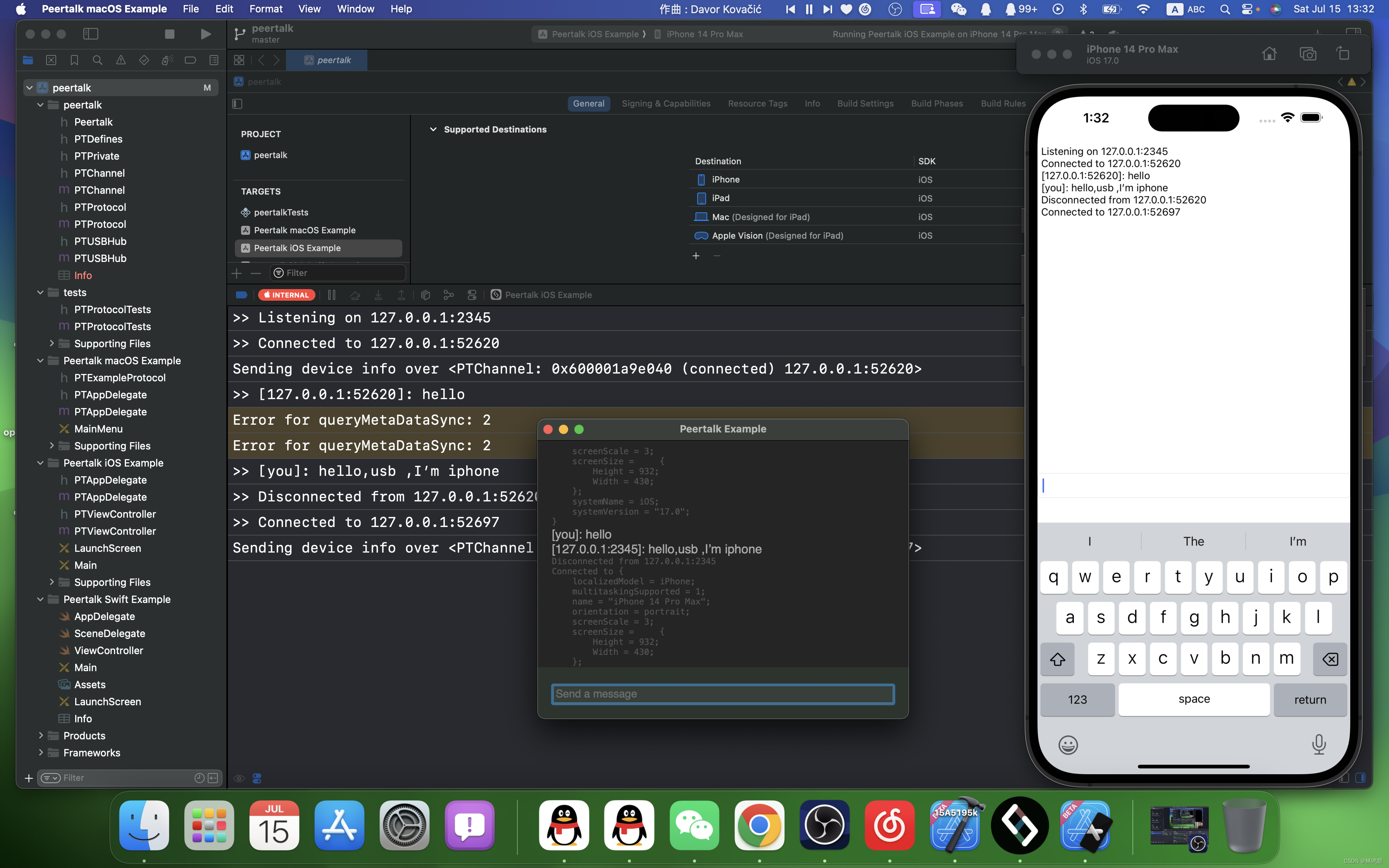Toggle recent files filter clock icon

click(199, 778)
